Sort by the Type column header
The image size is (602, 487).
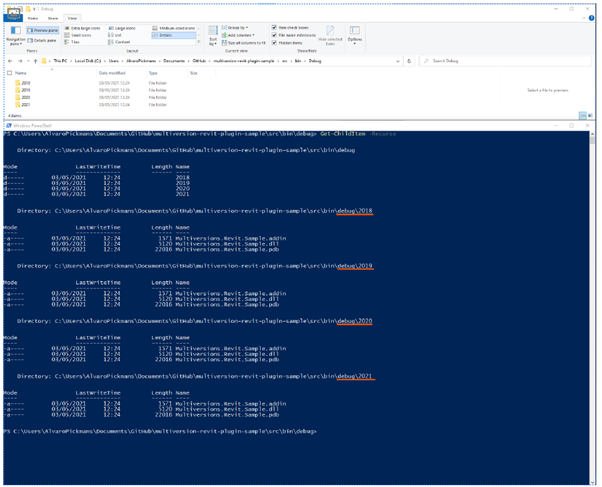[x=153, y=73]
